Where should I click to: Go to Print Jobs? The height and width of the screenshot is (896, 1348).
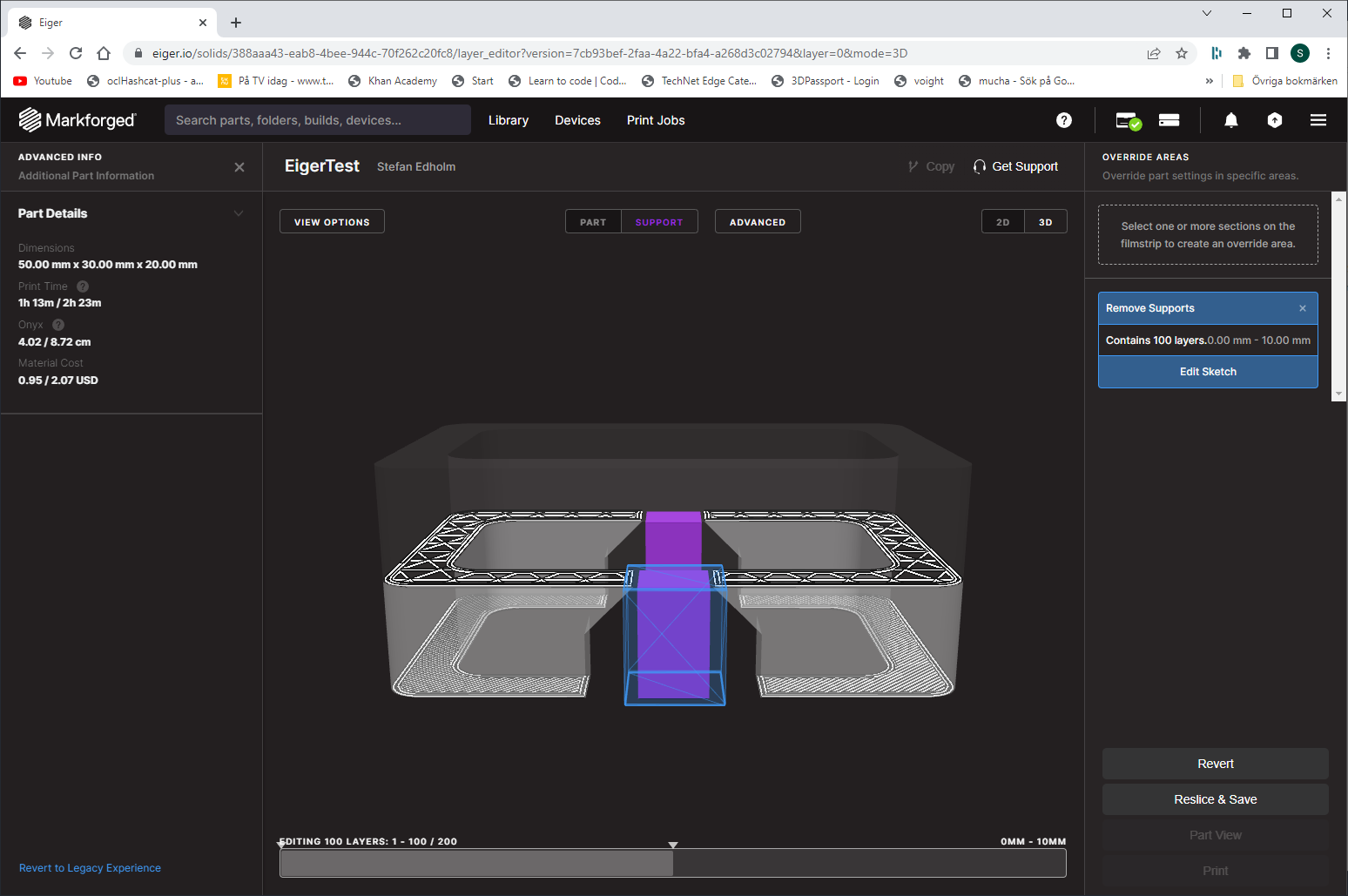(655, 120)
